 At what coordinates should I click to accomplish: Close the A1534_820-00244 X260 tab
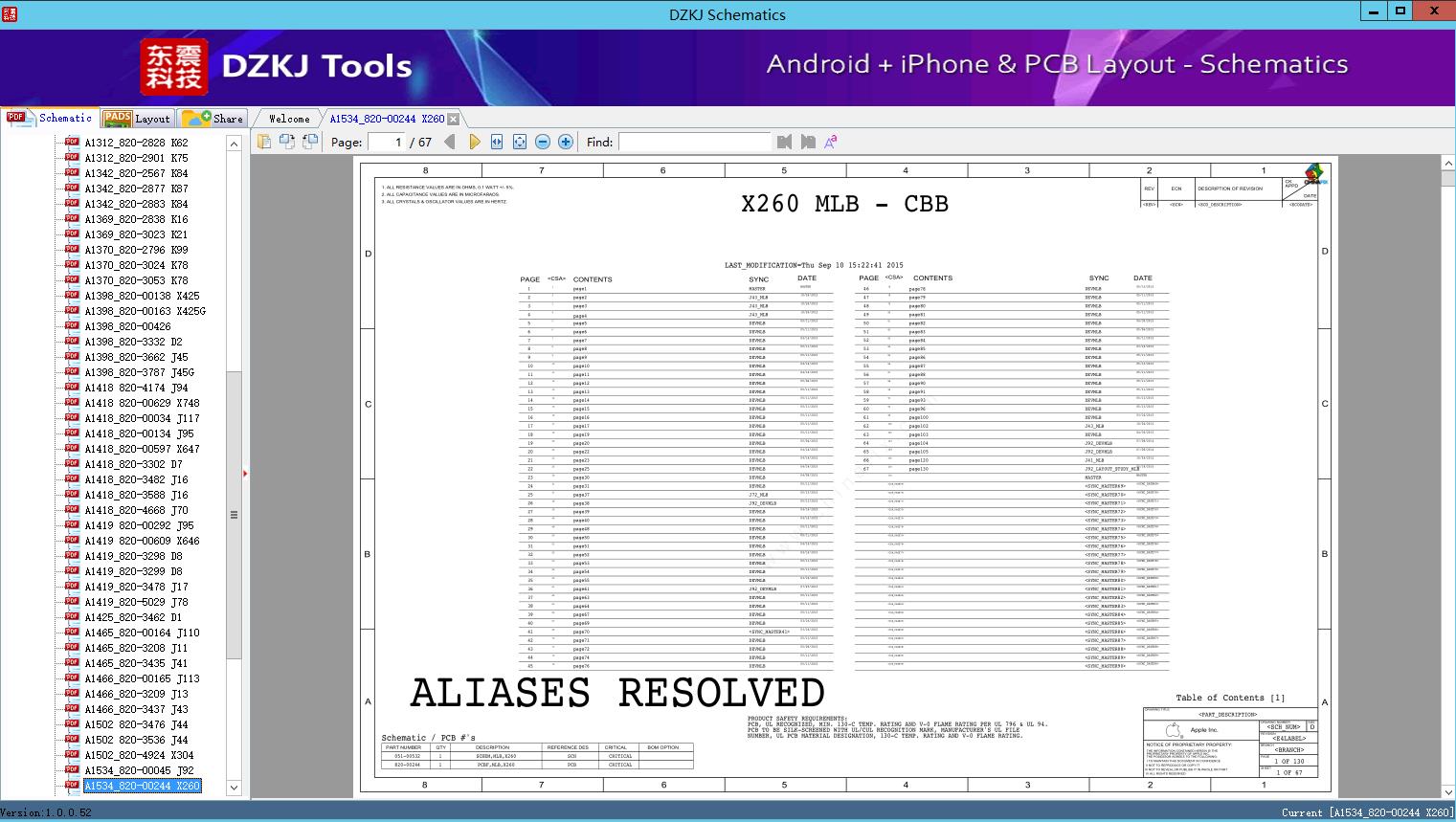pos(454,119)
